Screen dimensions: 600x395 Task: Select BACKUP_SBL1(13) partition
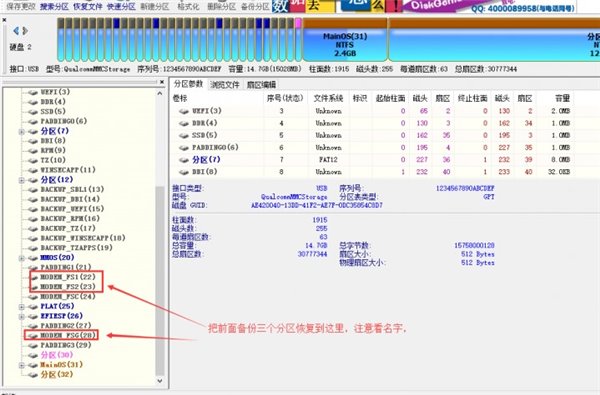pyautogui.click(x=72, y=189)
